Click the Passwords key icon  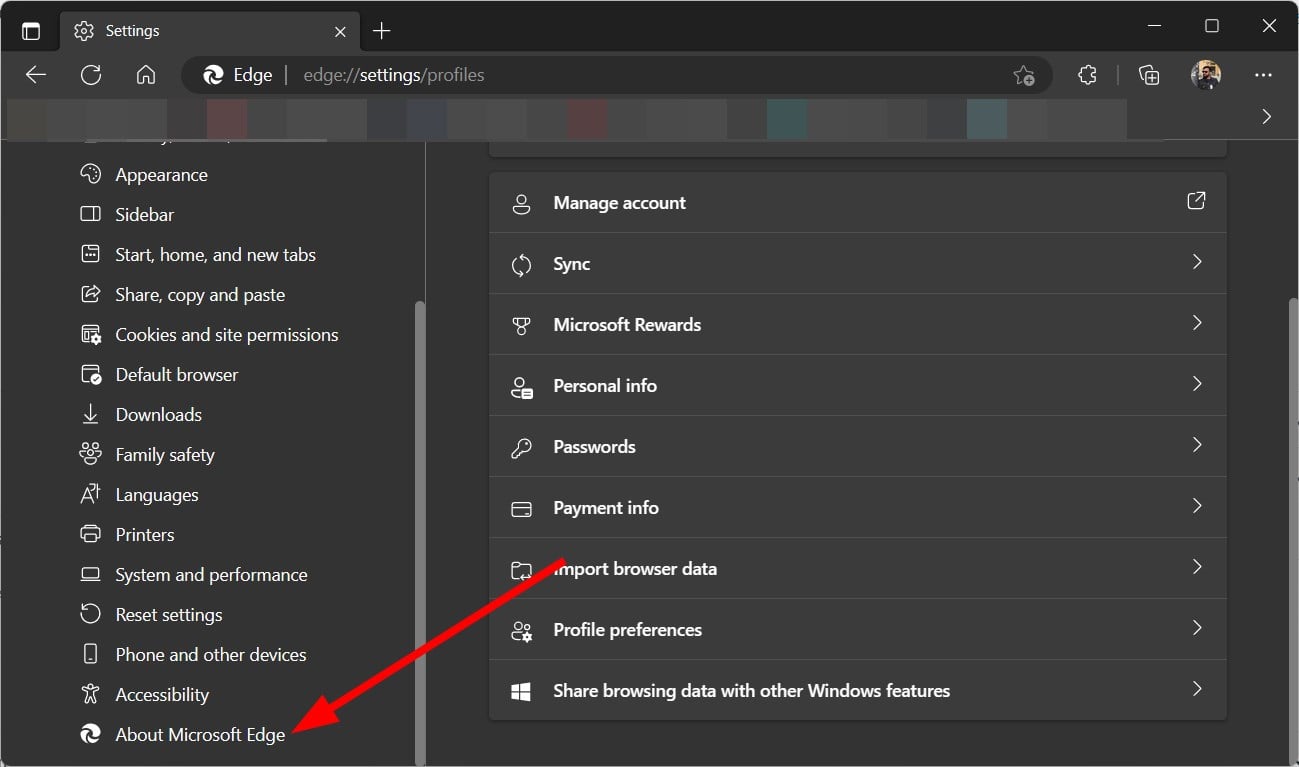(521, 448)
